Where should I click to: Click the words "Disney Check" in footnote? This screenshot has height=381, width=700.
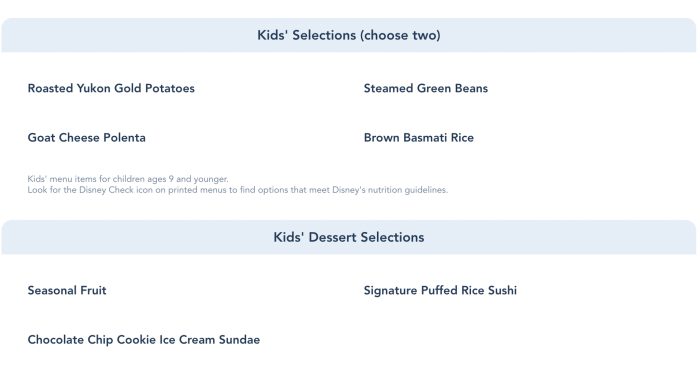point(106,190)
